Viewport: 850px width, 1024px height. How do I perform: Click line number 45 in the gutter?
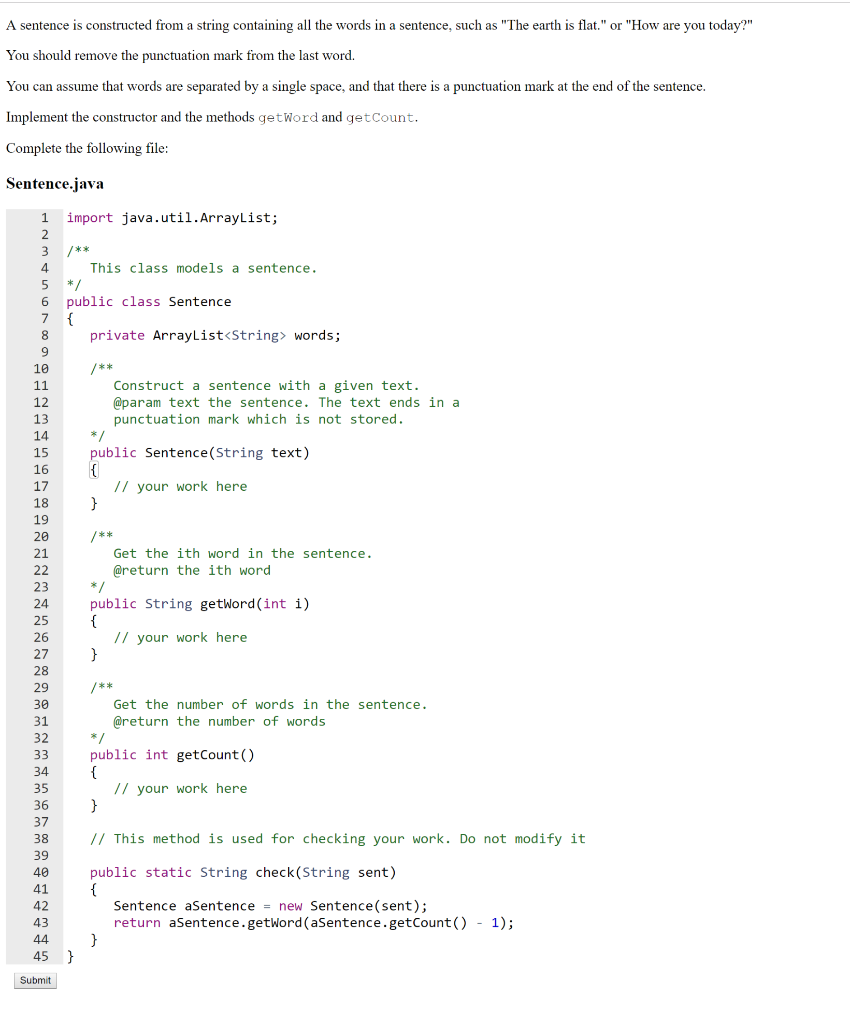tap(40, 956)
